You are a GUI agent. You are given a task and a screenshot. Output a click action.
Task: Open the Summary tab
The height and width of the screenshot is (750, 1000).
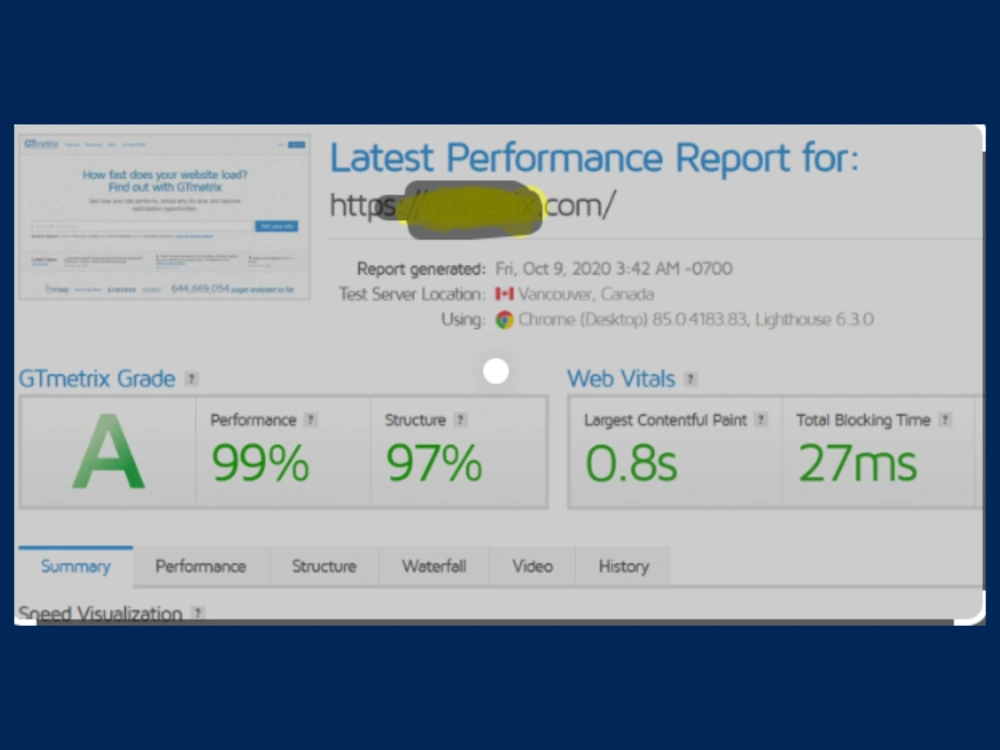(x=75, y=566)
